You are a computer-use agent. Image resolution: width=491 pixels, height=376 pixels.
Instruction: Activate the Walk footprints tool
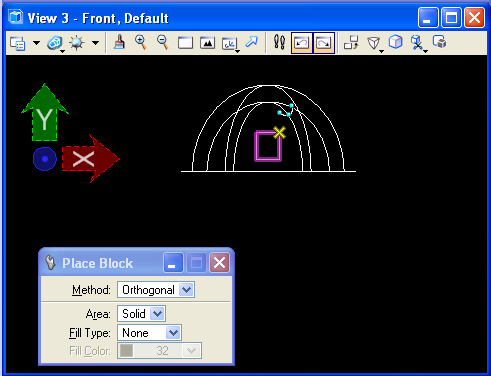tap(279, 43)
